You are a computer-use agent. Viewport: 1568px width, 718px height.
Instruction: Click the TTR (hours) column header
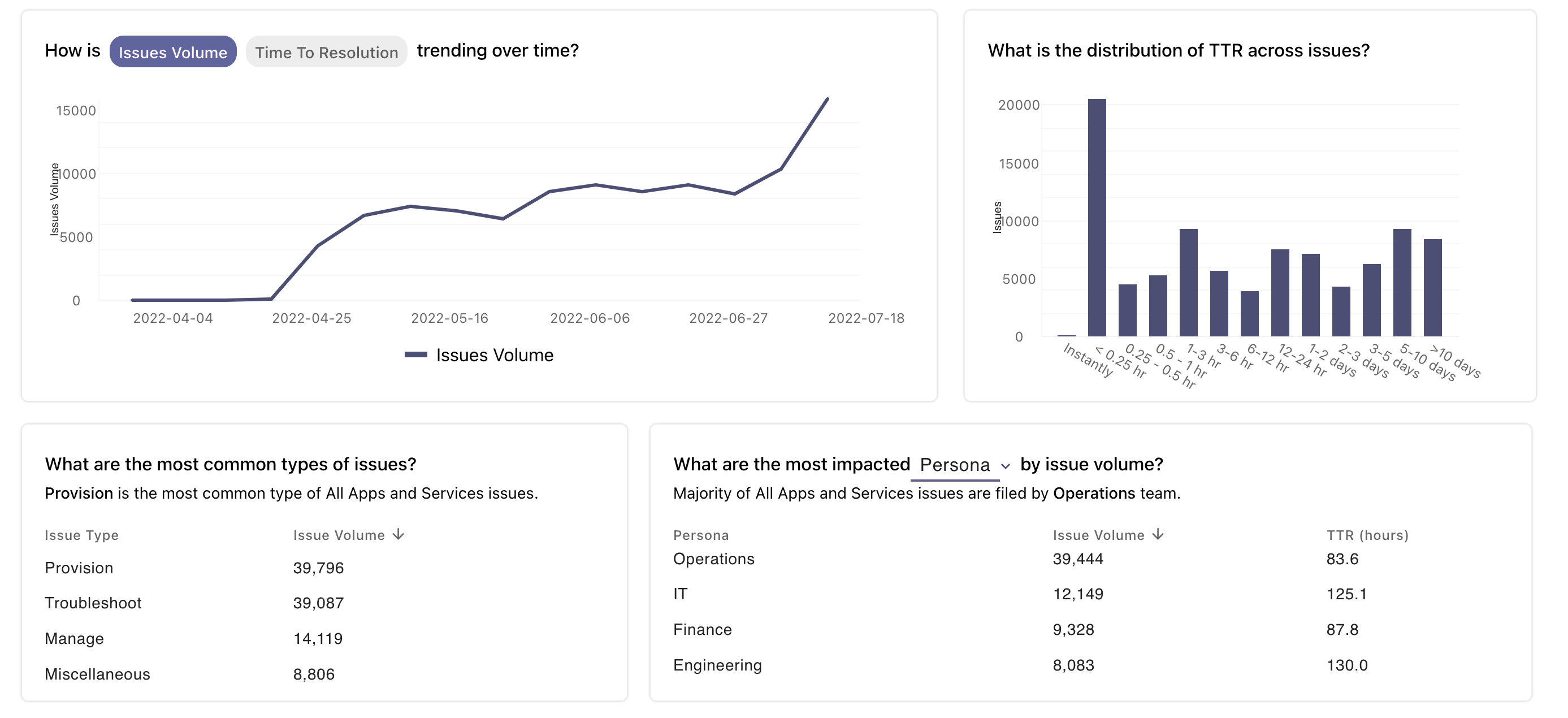pos(1367,535)
